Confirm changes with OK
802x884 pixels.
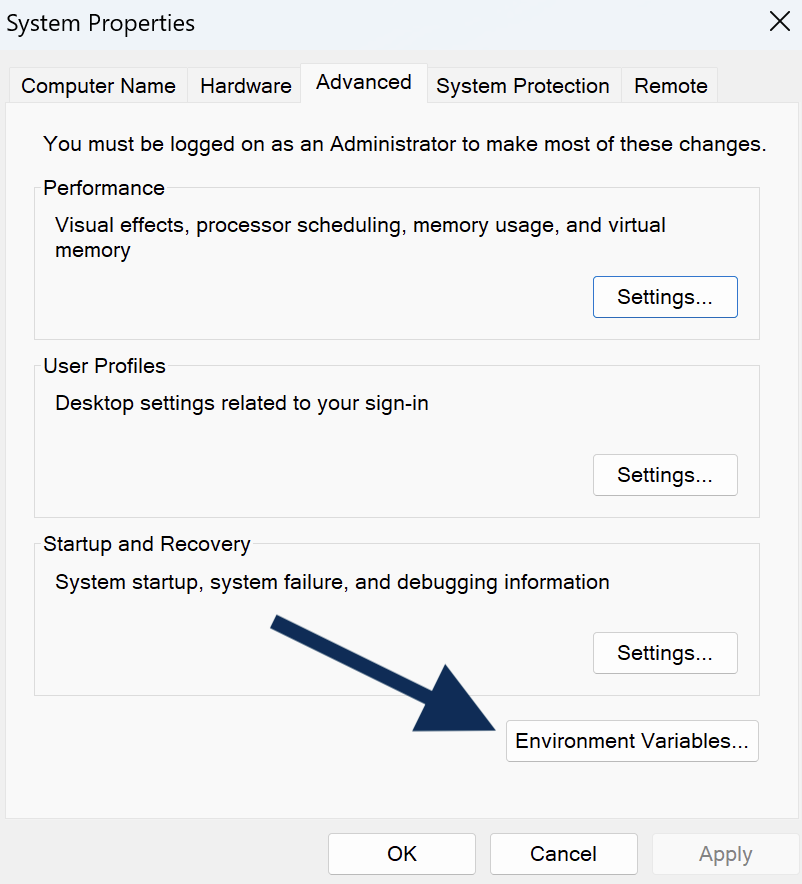click(x=402, y=854)
